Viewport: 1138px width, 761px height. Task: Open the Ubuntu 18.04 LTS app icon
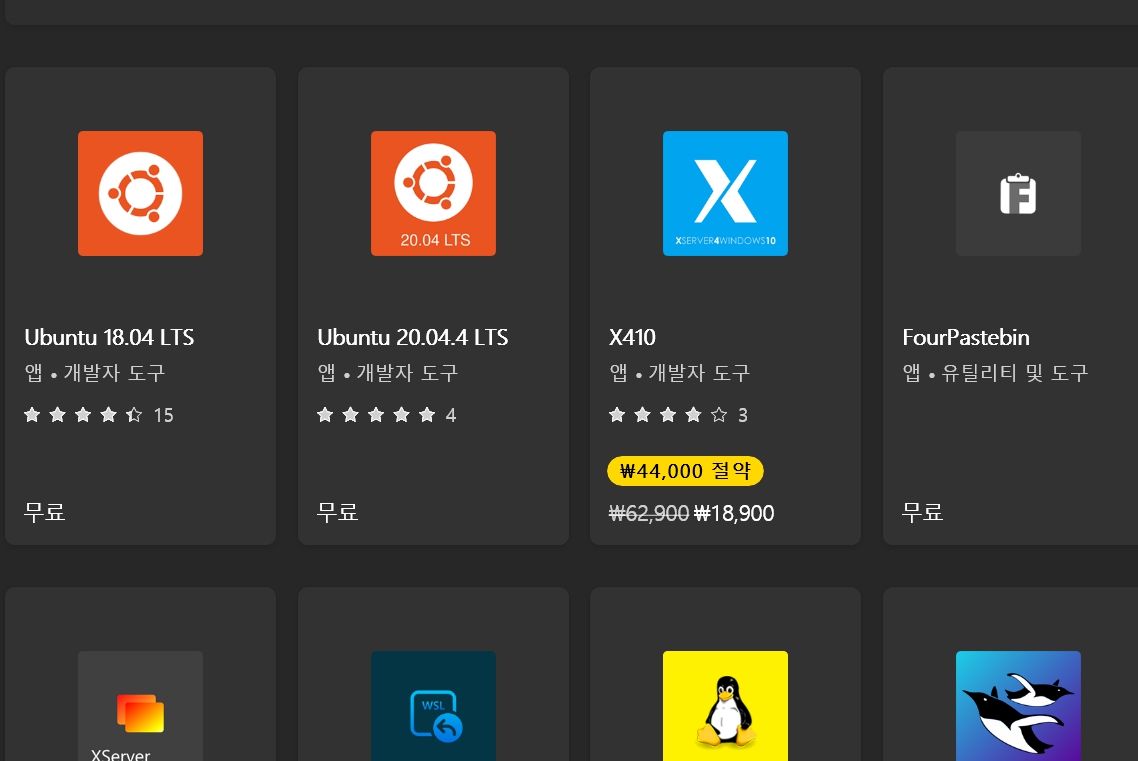140,193
